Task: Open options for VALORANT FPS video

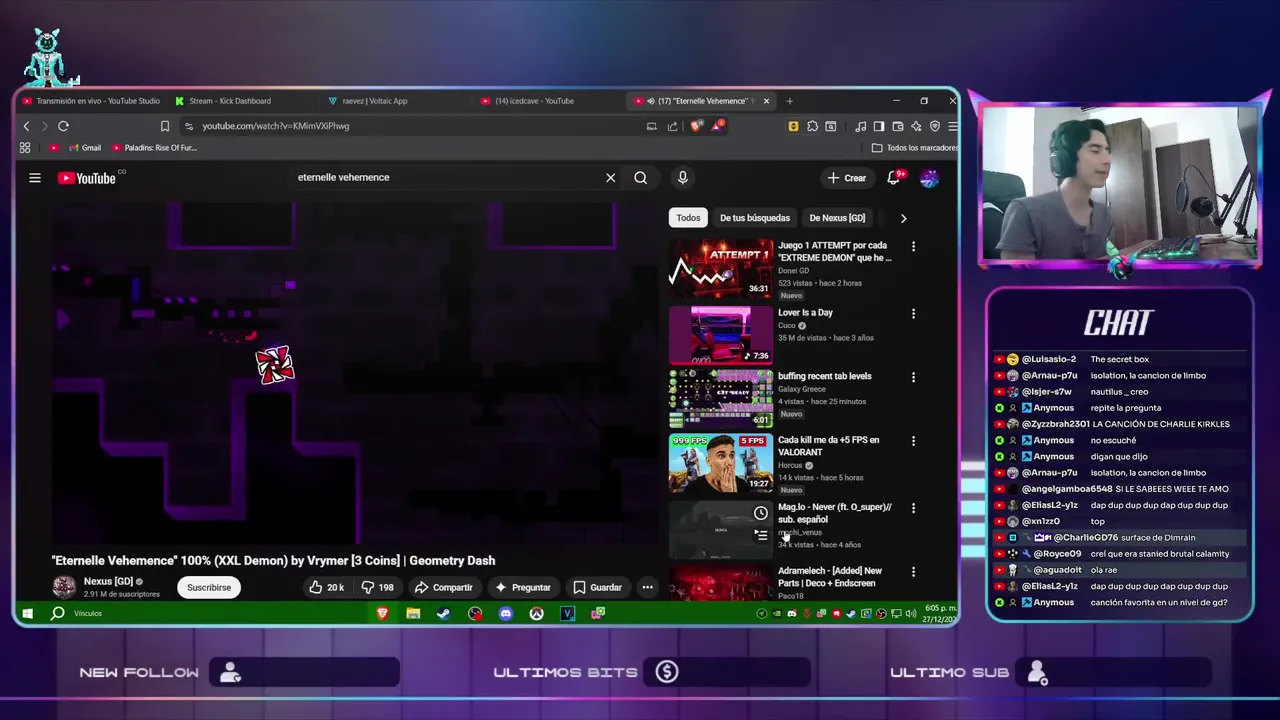Action: [x=913, y=441]
